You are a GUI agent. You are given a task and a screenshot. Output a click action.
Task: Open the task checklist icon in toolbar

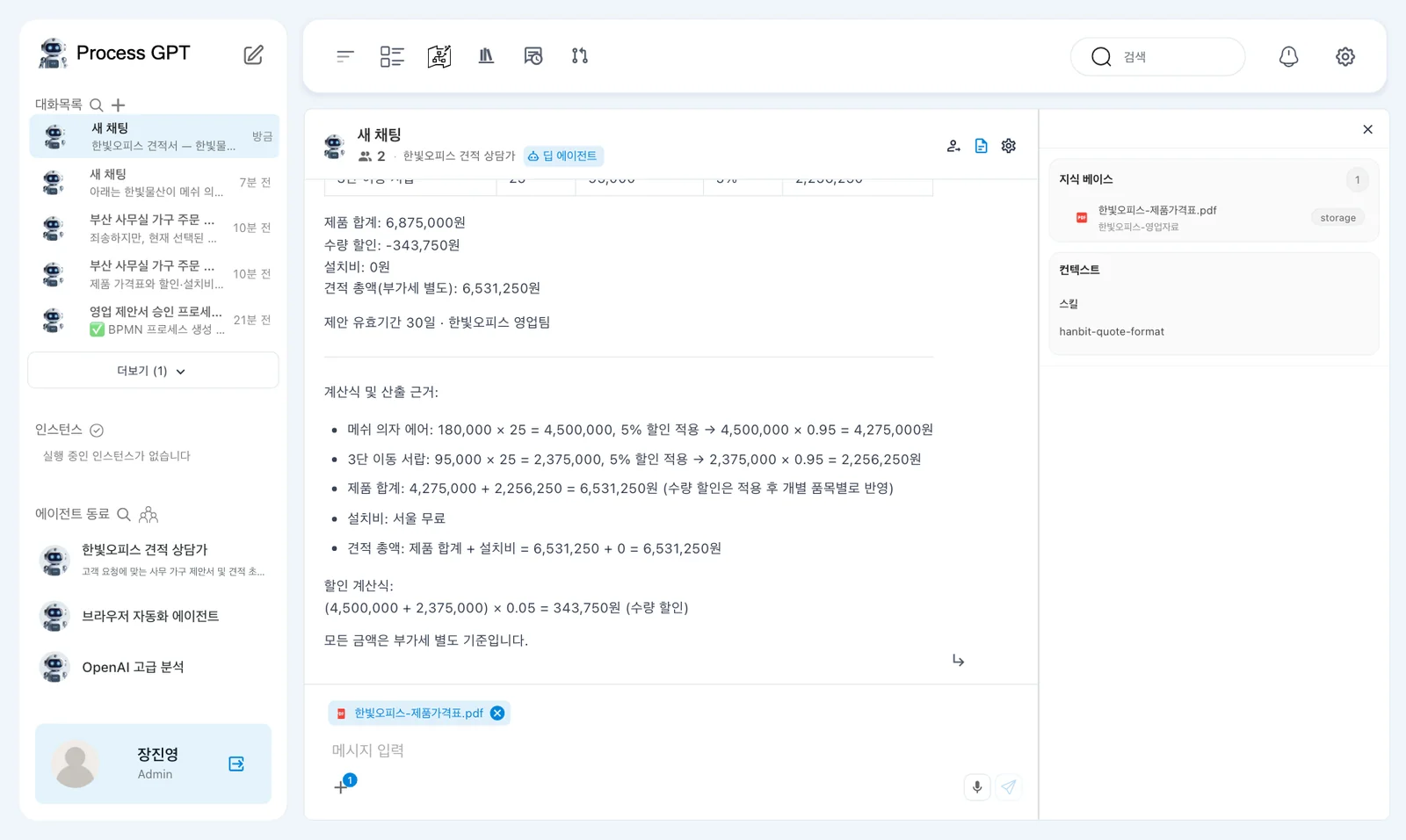click(392, 56)
